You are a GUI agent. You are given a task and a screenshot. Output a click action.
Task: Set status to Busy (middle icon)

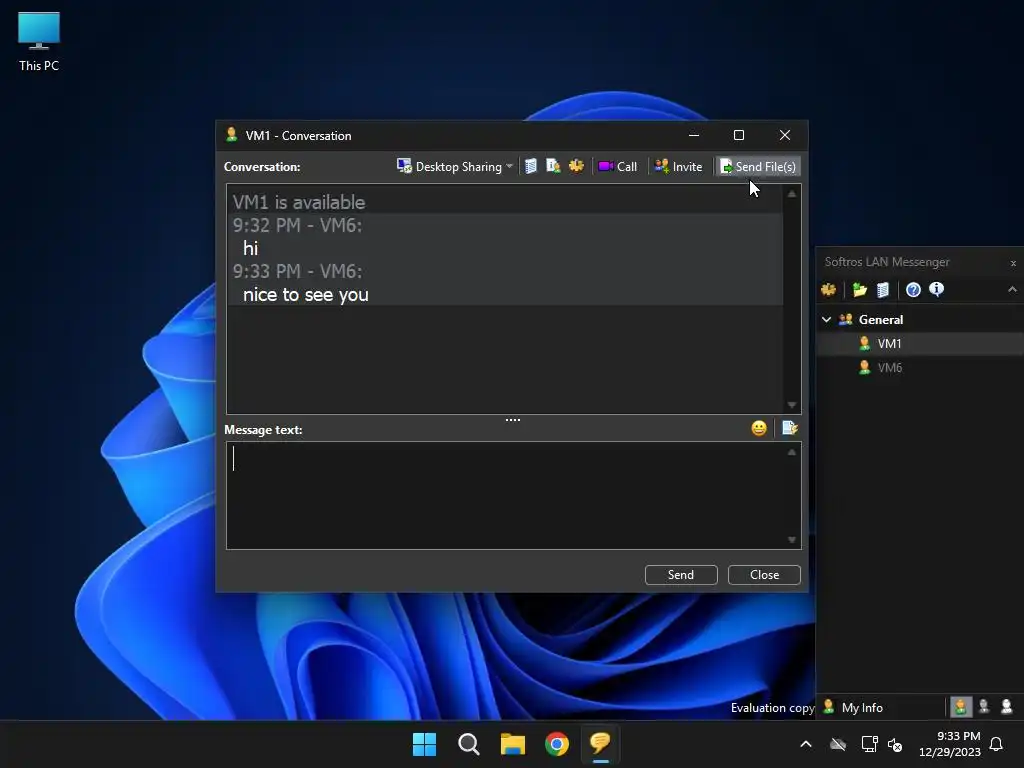[x=984, y=707]
